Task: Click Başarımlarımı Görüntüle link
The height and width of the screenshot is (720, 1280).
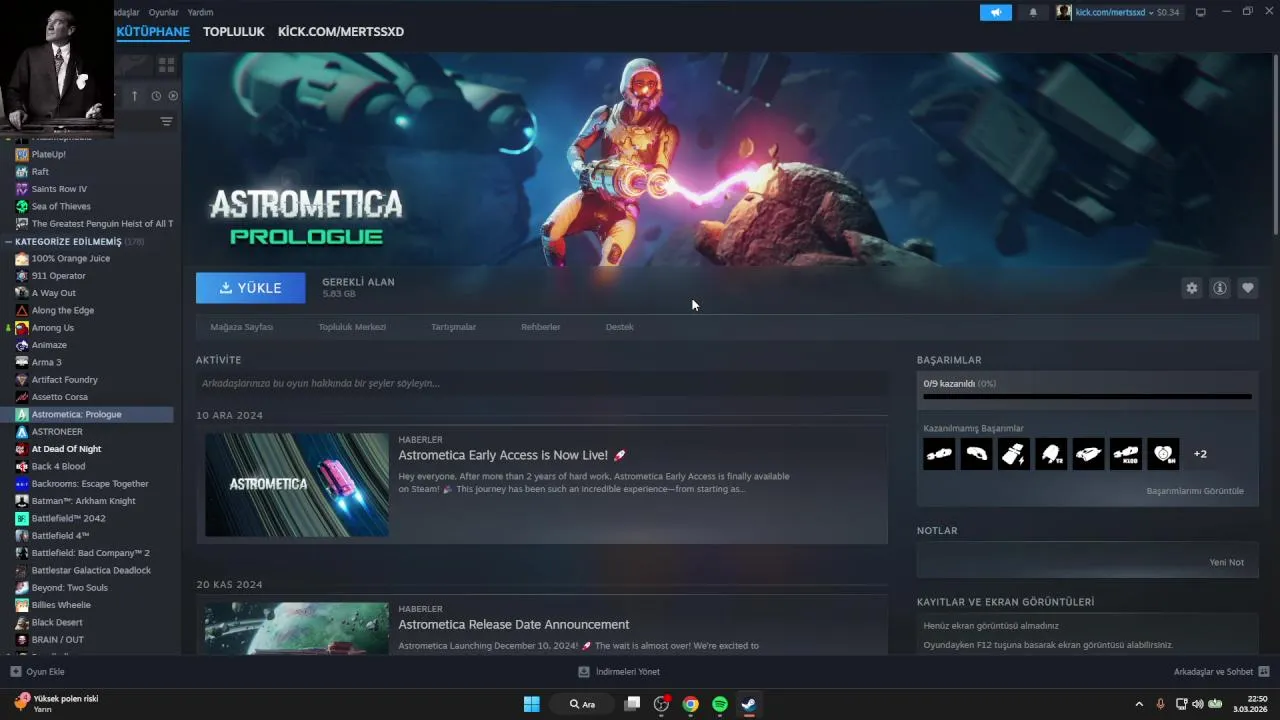Action: 1195,491
